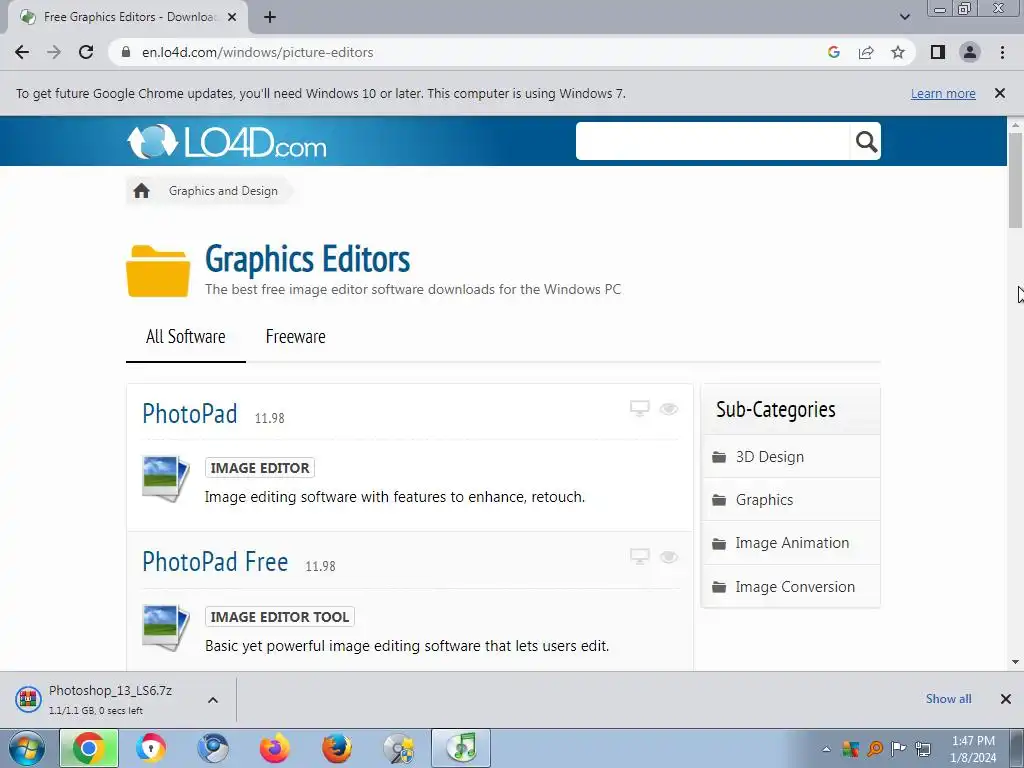
Task: Go to home via breadcrumb icon
Action: pyautogui.click(x=141, y=191)
